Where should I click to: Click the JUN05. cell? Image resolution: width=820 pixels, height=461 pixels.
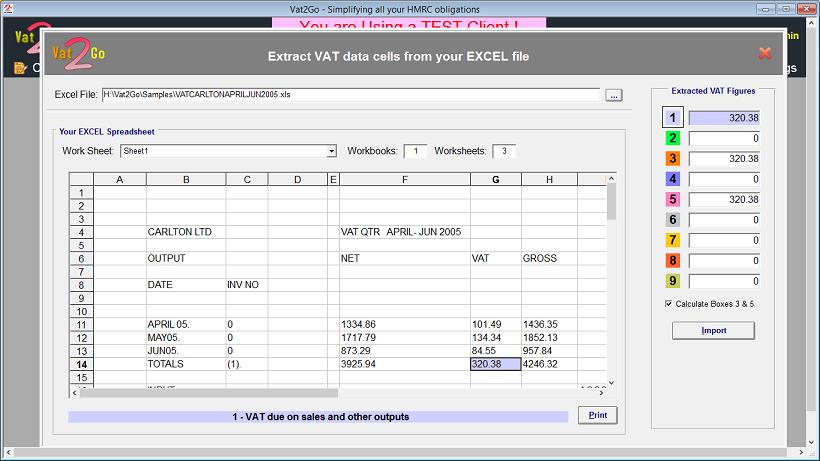coord(186,351)
